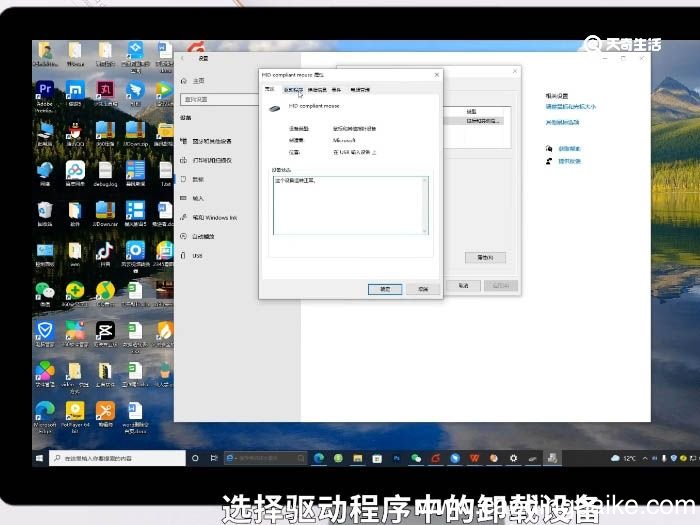Click 确定 (OK) in HID-compliant mouse properties

click(385, 289)
